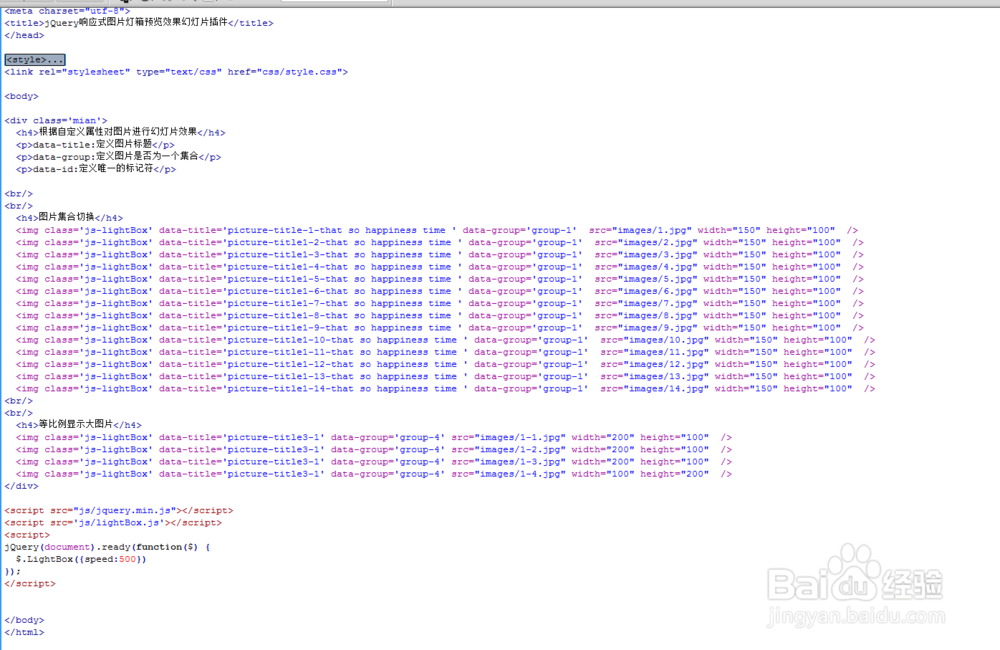
Task: Click the <h4>等比例显示大图片 heading line
Action: tap(79, 424)
